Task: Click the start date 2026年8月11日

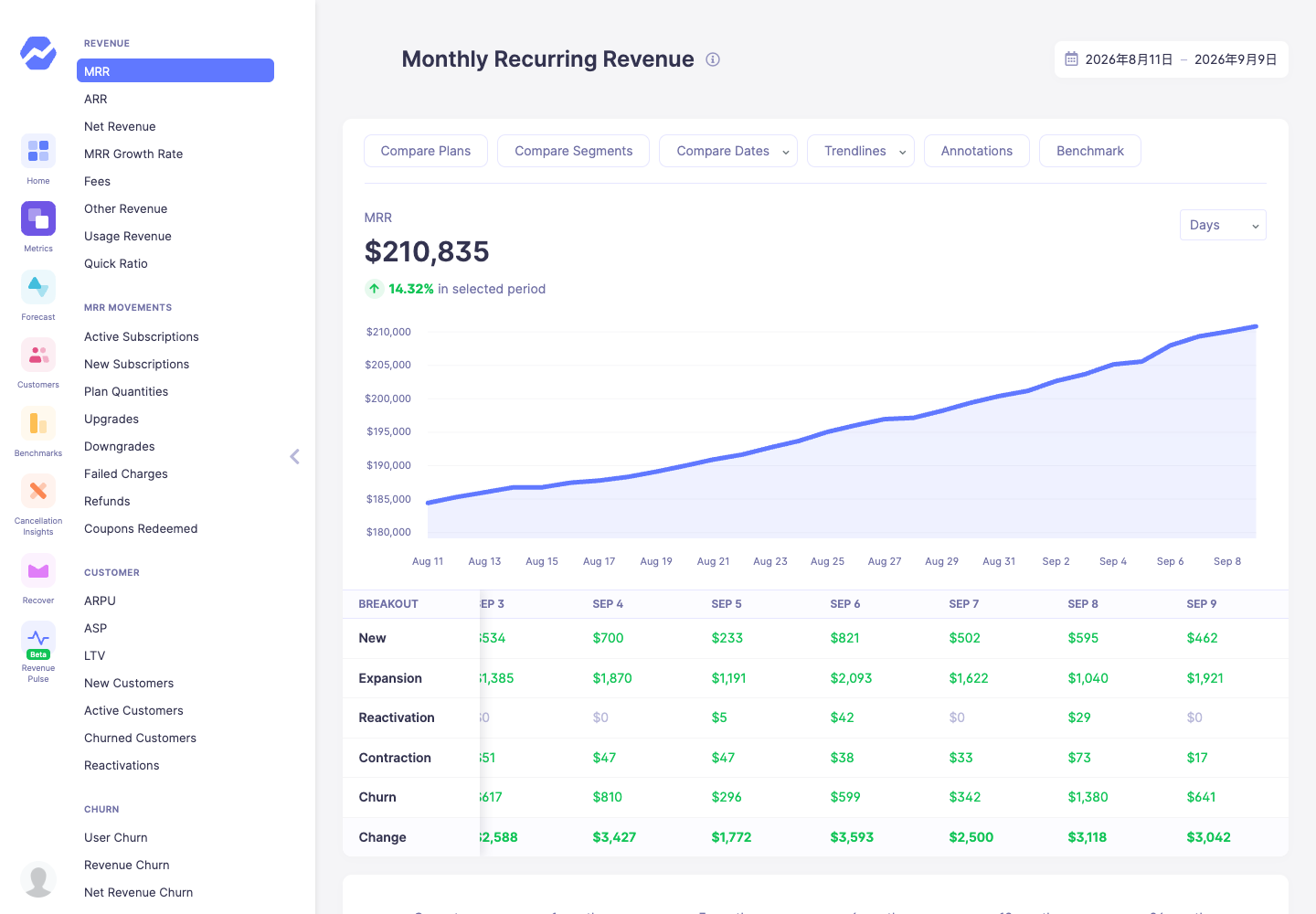Action: (1129, 59)
